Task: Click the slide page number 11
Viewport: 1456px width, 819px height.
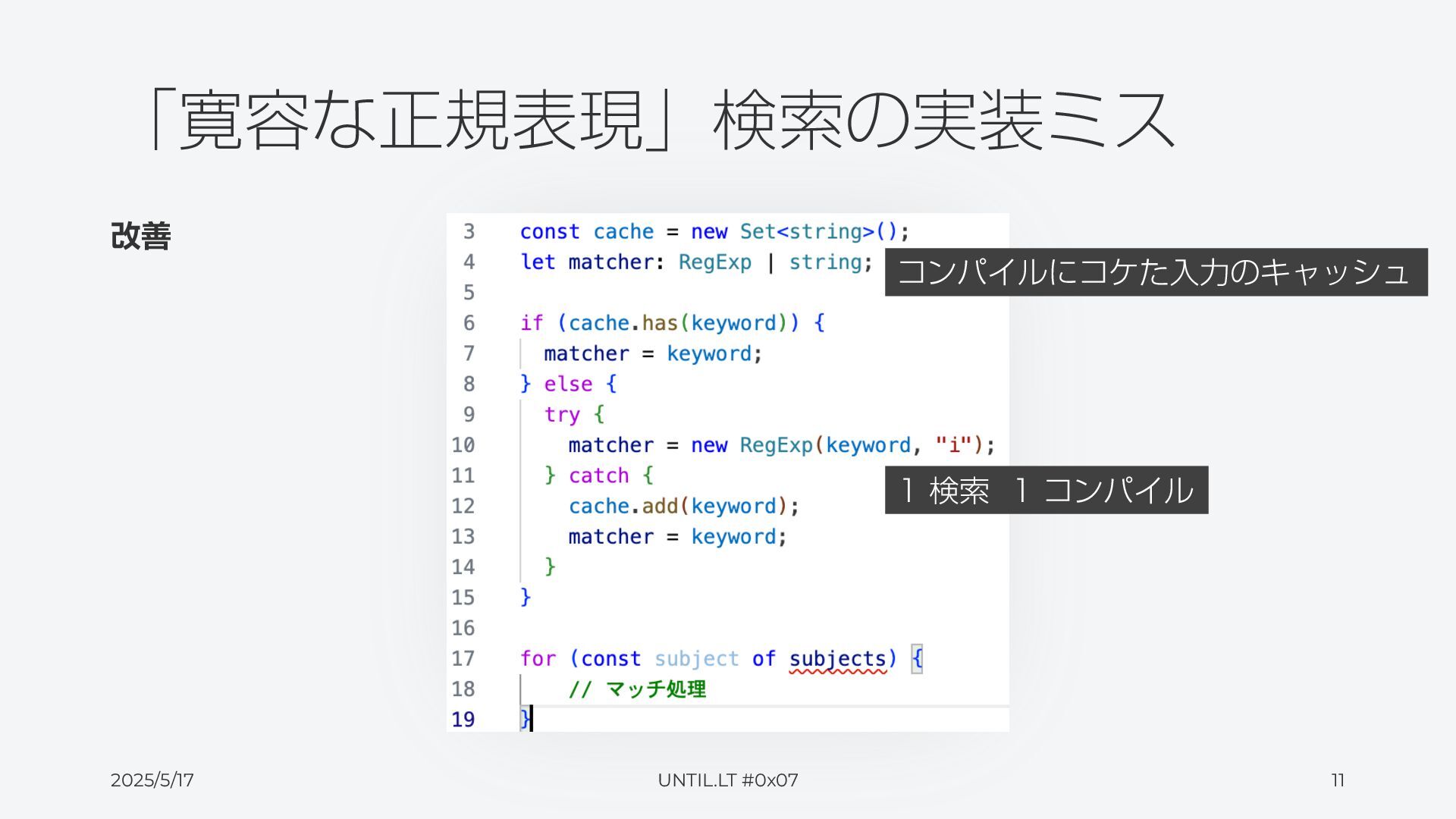Action: click(1338, 780)
